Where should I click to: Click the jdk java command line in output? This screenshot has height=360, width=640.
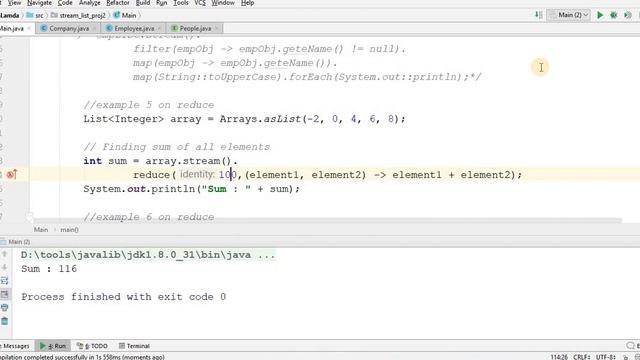click(x=148, y=255)
